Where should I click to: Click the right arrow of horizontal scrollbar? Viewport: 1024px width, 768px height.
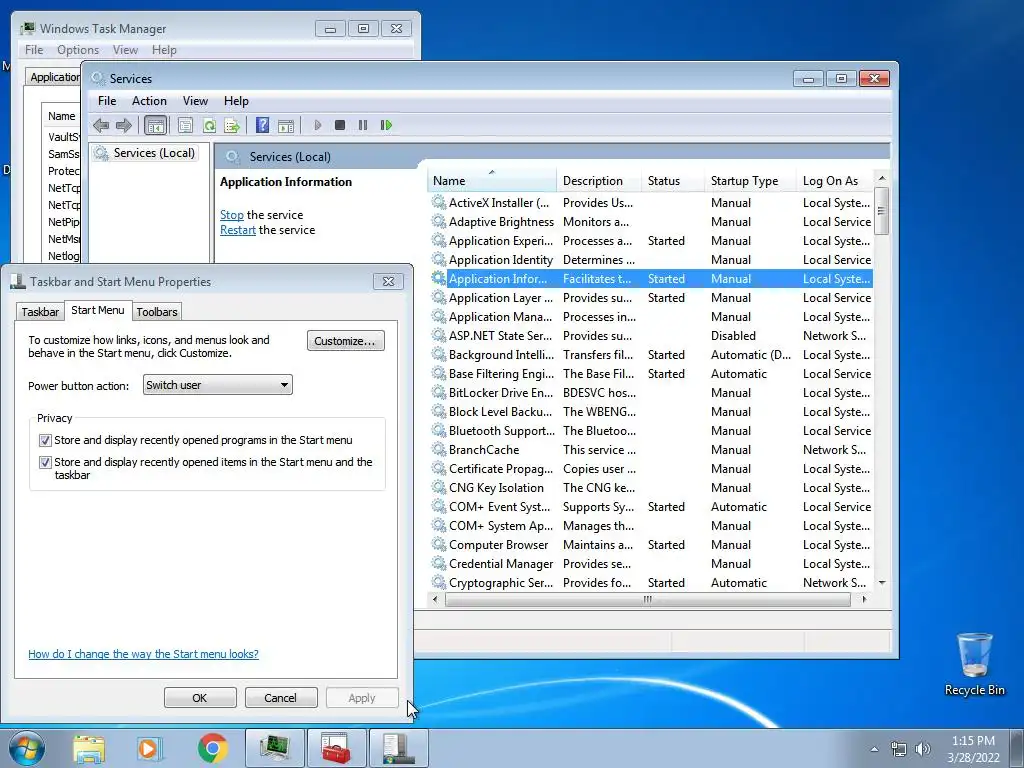865,599
